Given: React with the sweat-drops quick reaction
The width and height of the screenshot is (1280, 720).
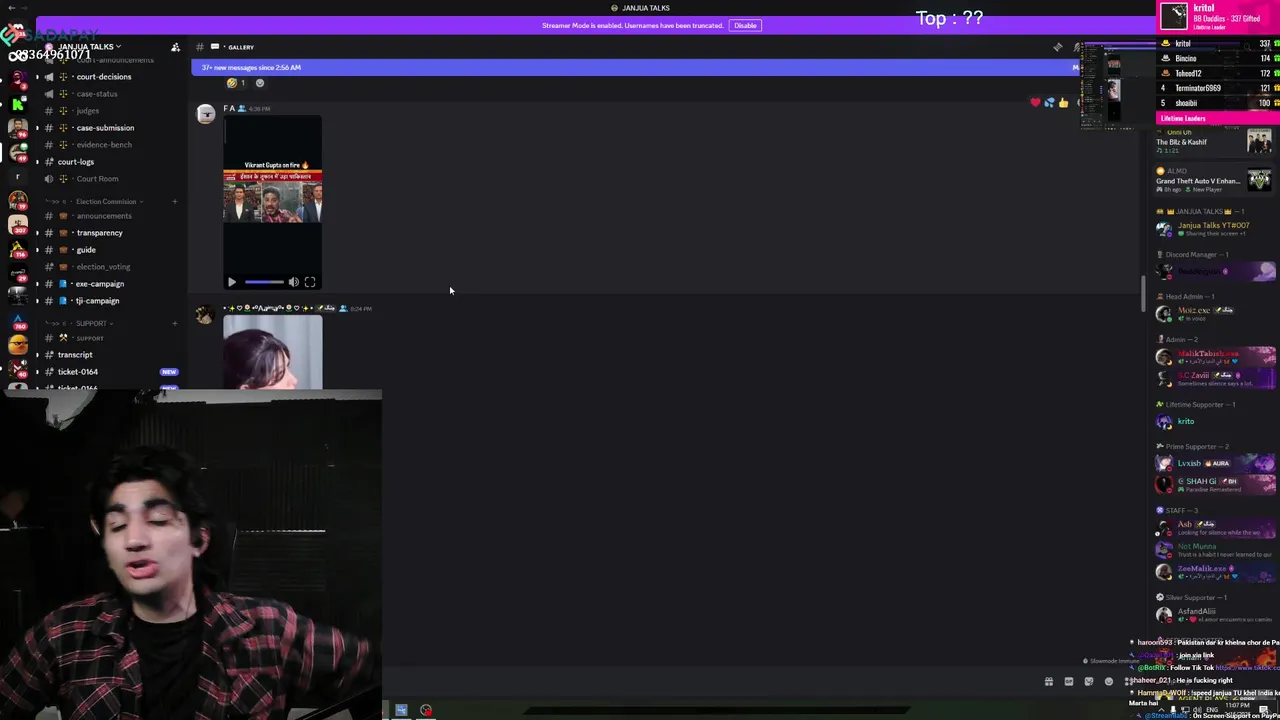Looking at the screenshot, I should click(x=1049, y=103).
